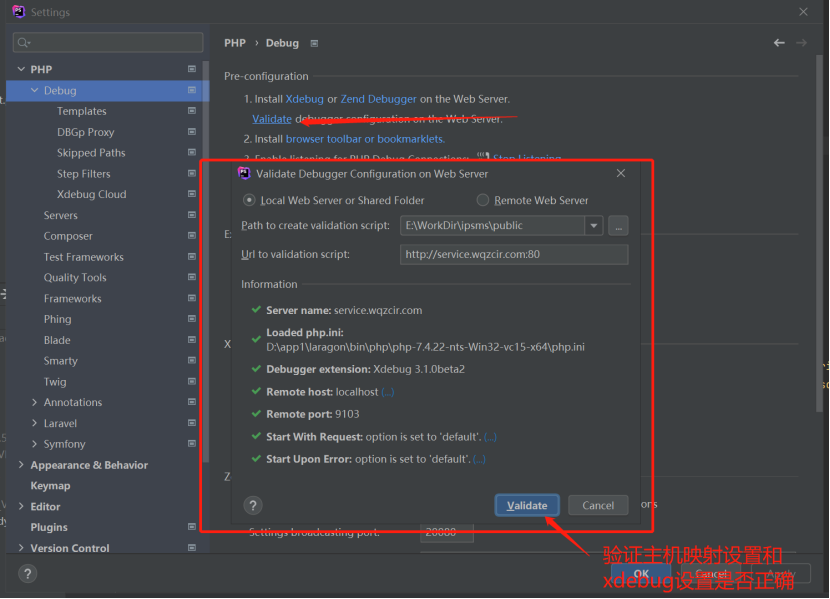830x599 pixels.
Task: Select Quality Tools in the settings tree
Action: 75,277
